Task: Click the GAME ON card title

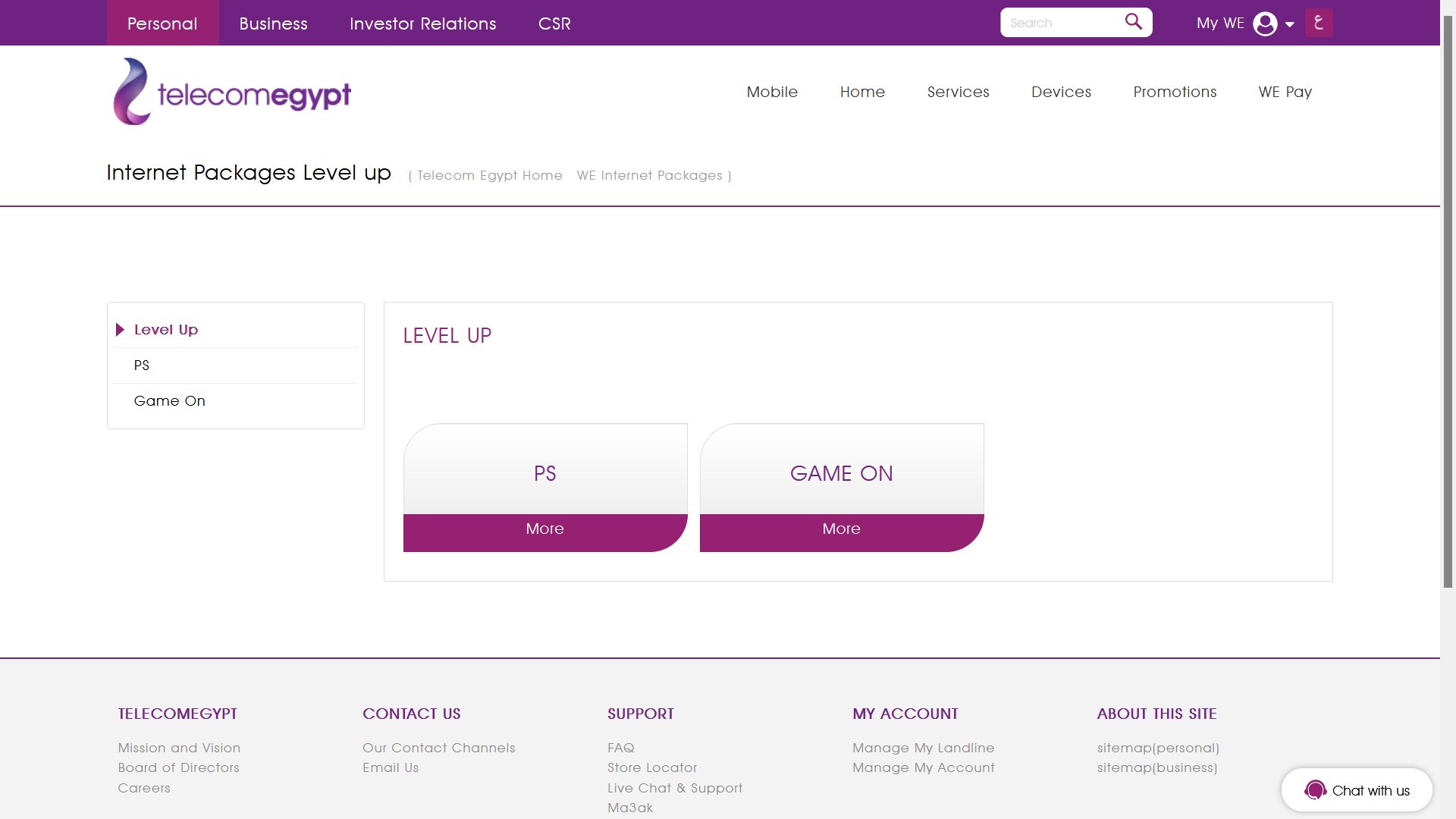Action: pyautogui.click(x=841, y=473)
